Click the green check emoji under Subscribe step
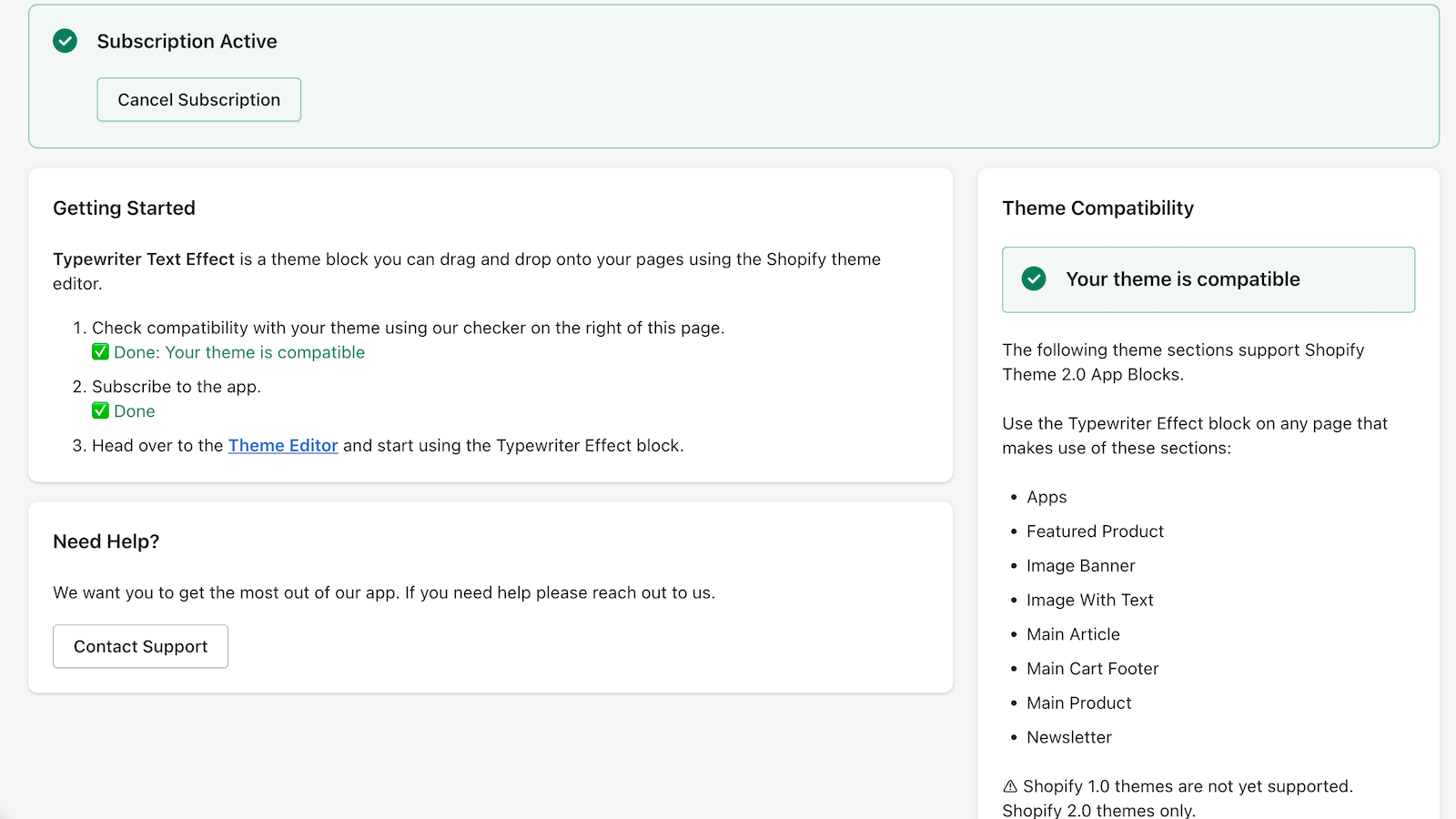1456x819 pixels. 100,411
